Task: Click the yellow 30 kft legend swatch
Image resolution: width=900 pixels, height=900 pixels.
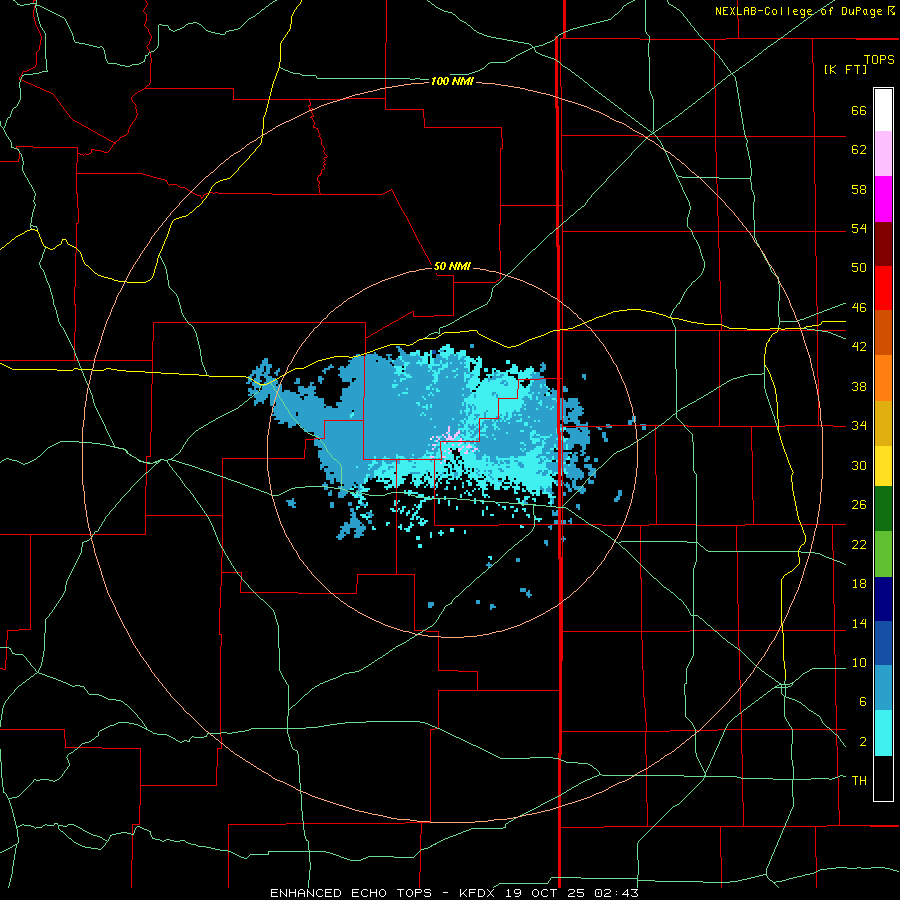Action: point(883,466)
